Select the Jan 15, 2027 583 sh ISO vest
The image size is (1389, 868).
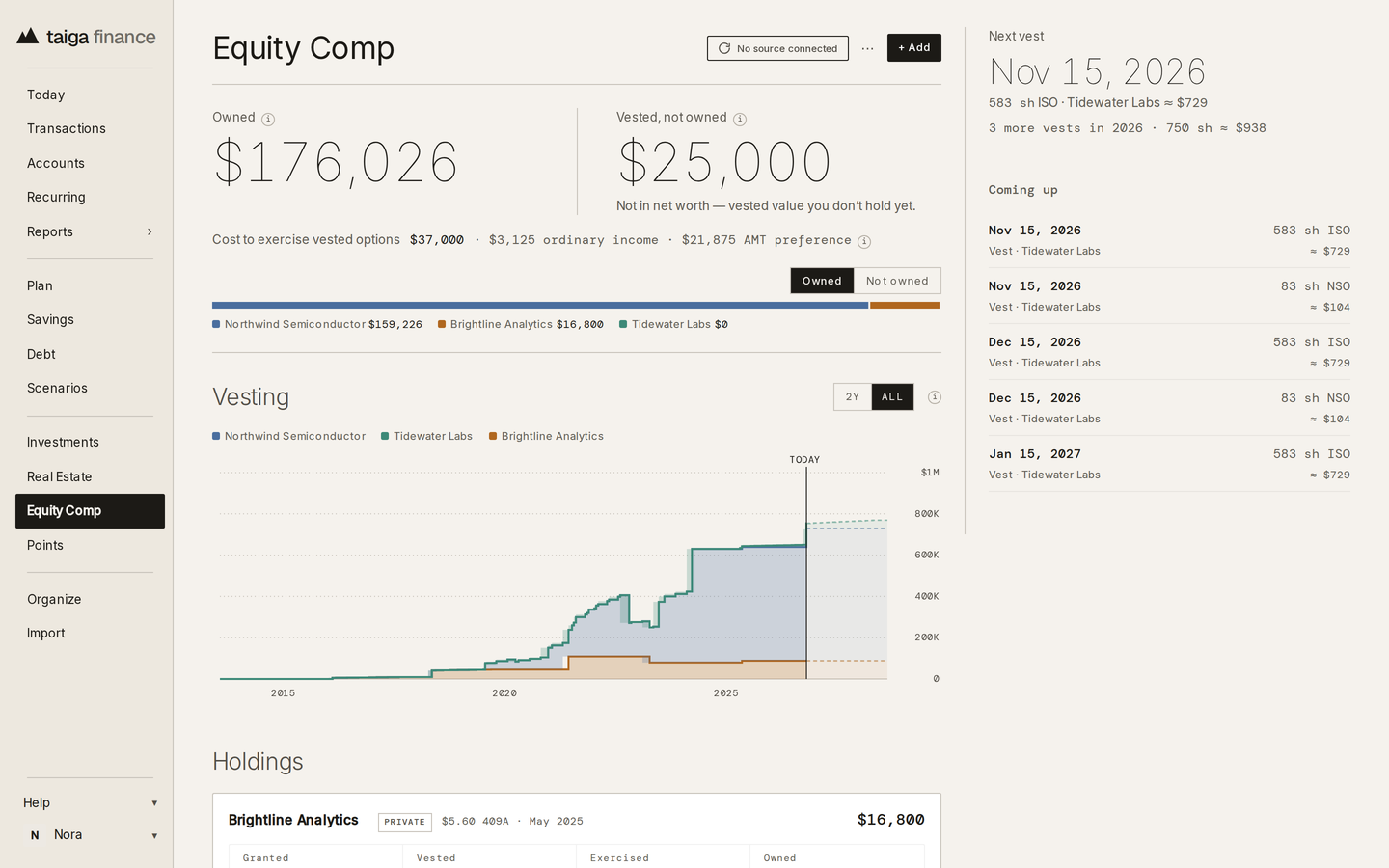[1169, 464]
